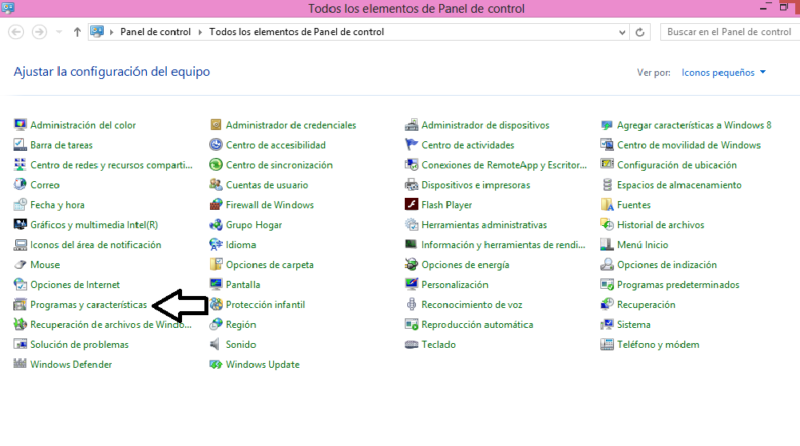This screenshot has width=800, height=446.
Task: Click the Espacios de almacenamiento icon
Action: (607, 185)
